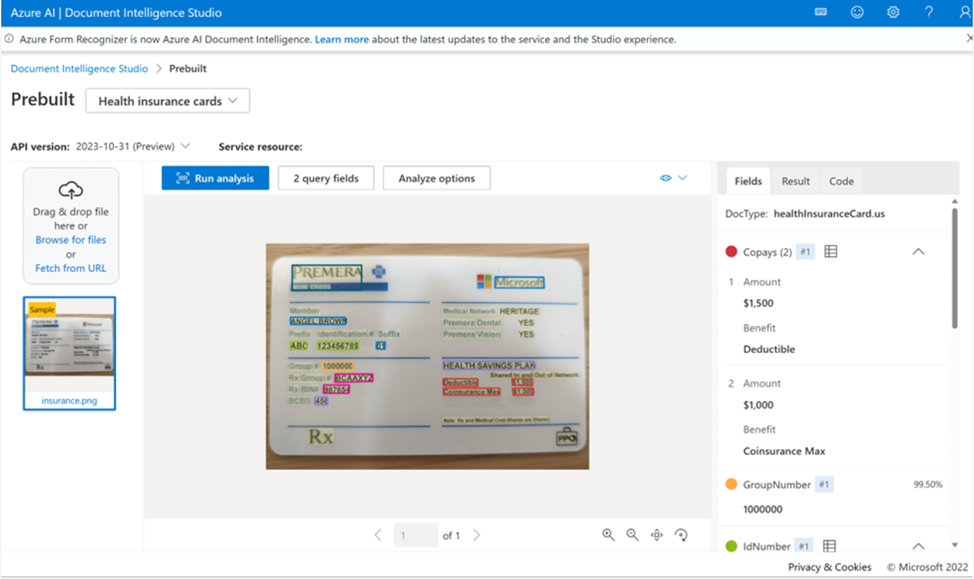Click the Learn more link
Image resolution: width=974 pixels, height=579 pixels.
click(x=342, y=39)
